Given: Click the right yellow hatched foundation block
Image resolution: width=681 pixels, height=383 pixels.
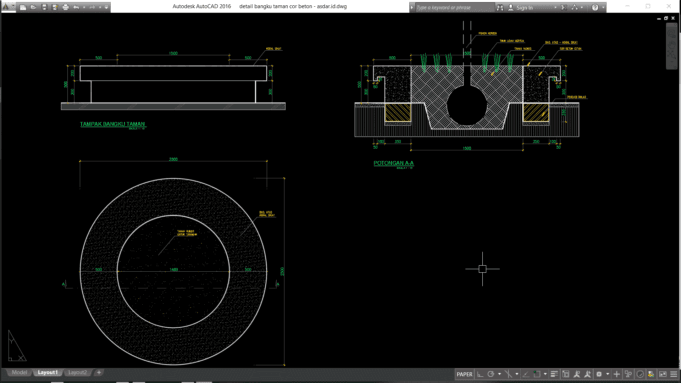Looking at the screenshot, I should coord(536,112).
